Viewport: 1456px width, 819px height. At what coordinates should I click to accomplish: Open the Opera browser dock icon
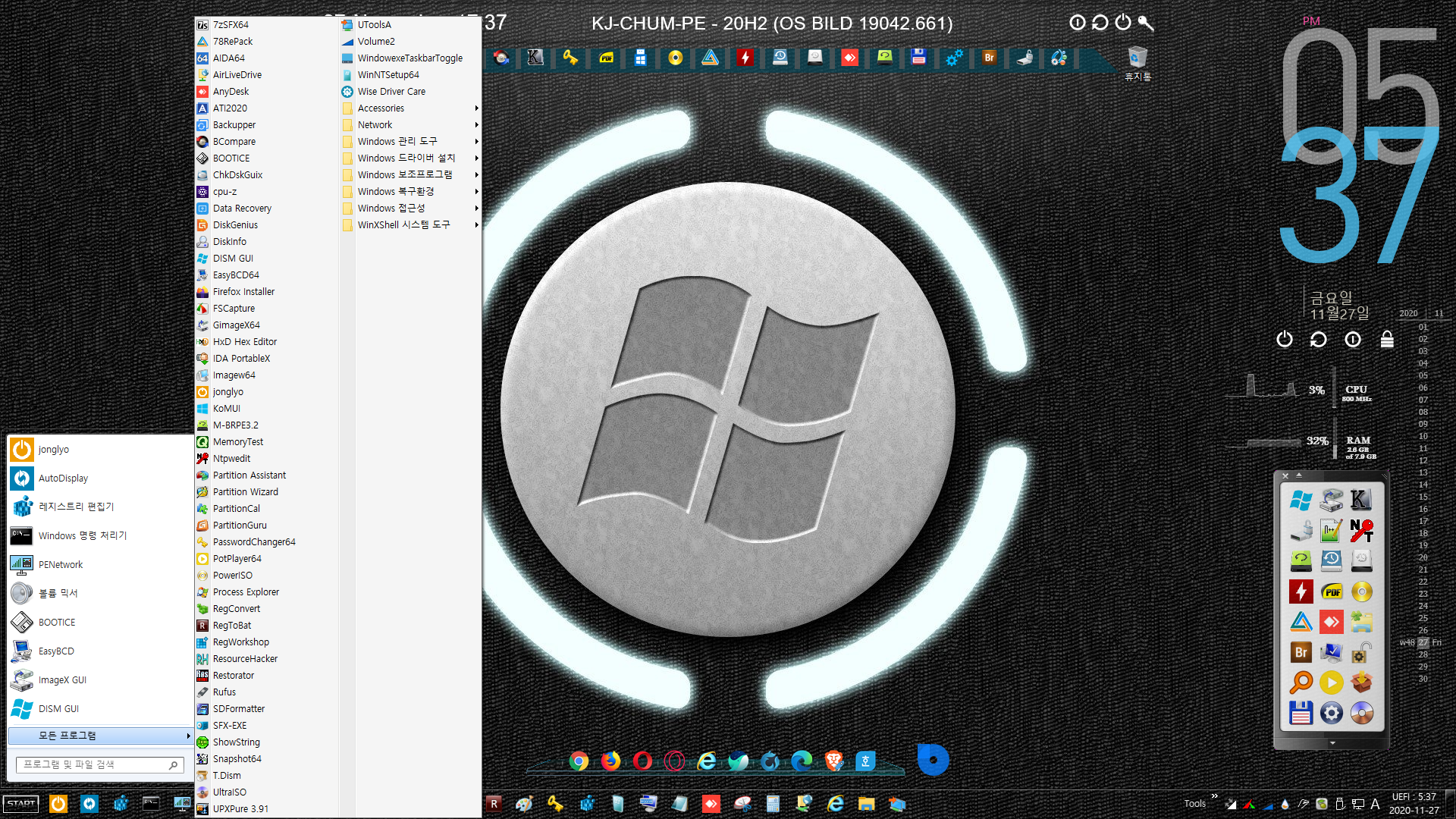[642, 761]
